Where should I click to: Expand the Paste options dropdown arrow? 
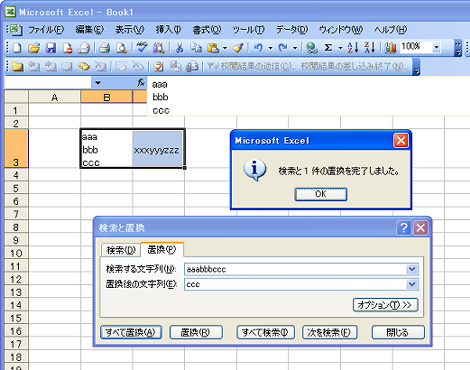coord(225,48)
